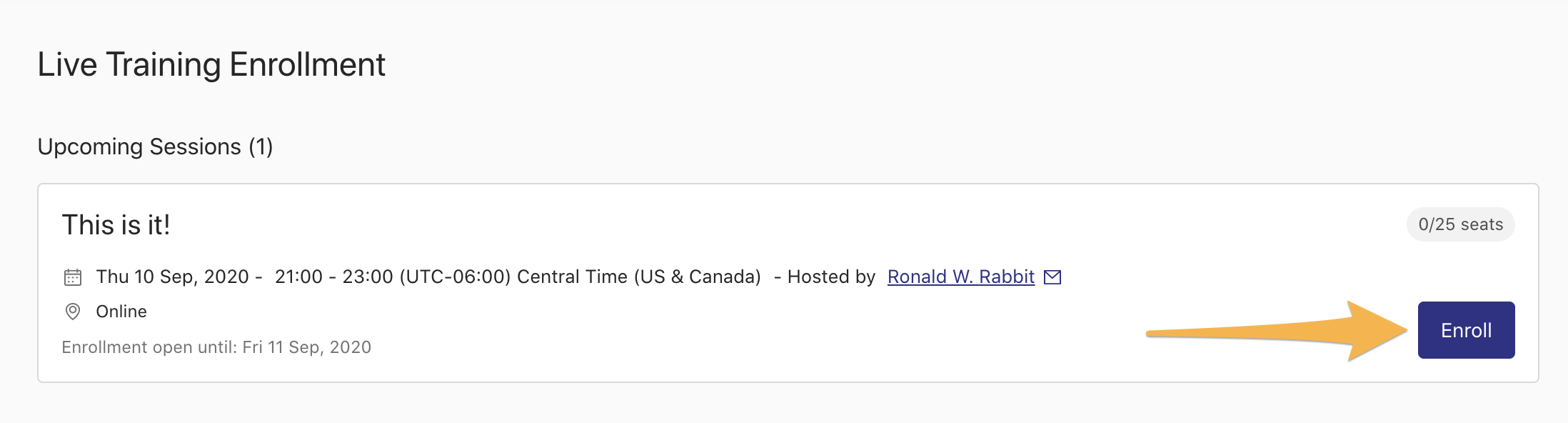The height and width of the screenshot is (423, 1568).
Task: Click the 0/25 seats badge
Action: pos(1460,224)
